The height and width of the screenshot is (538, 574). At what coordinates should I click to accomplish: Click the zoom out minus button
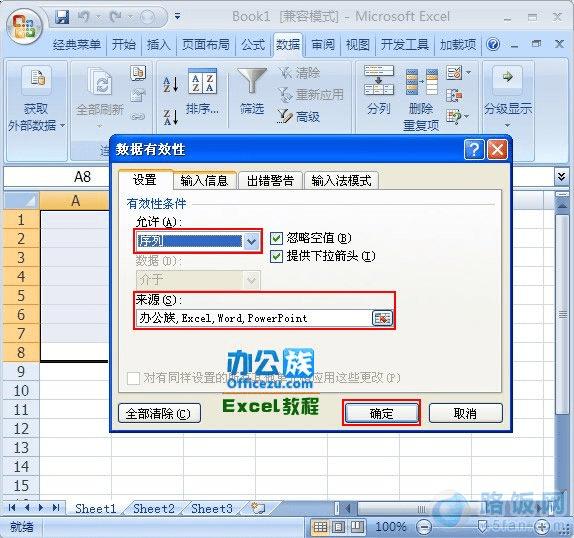[424, 527]
